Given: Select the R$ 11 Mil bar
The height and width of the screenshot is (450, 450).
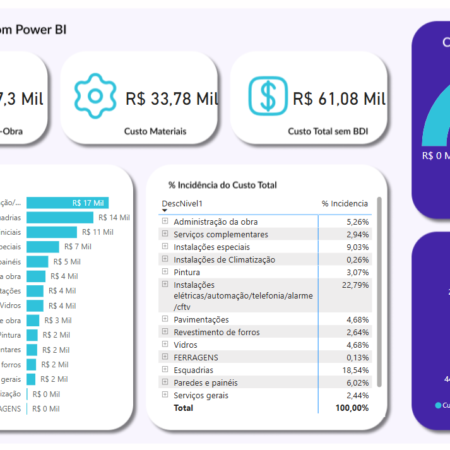Looking at the screenshot, I should [52, 232].
